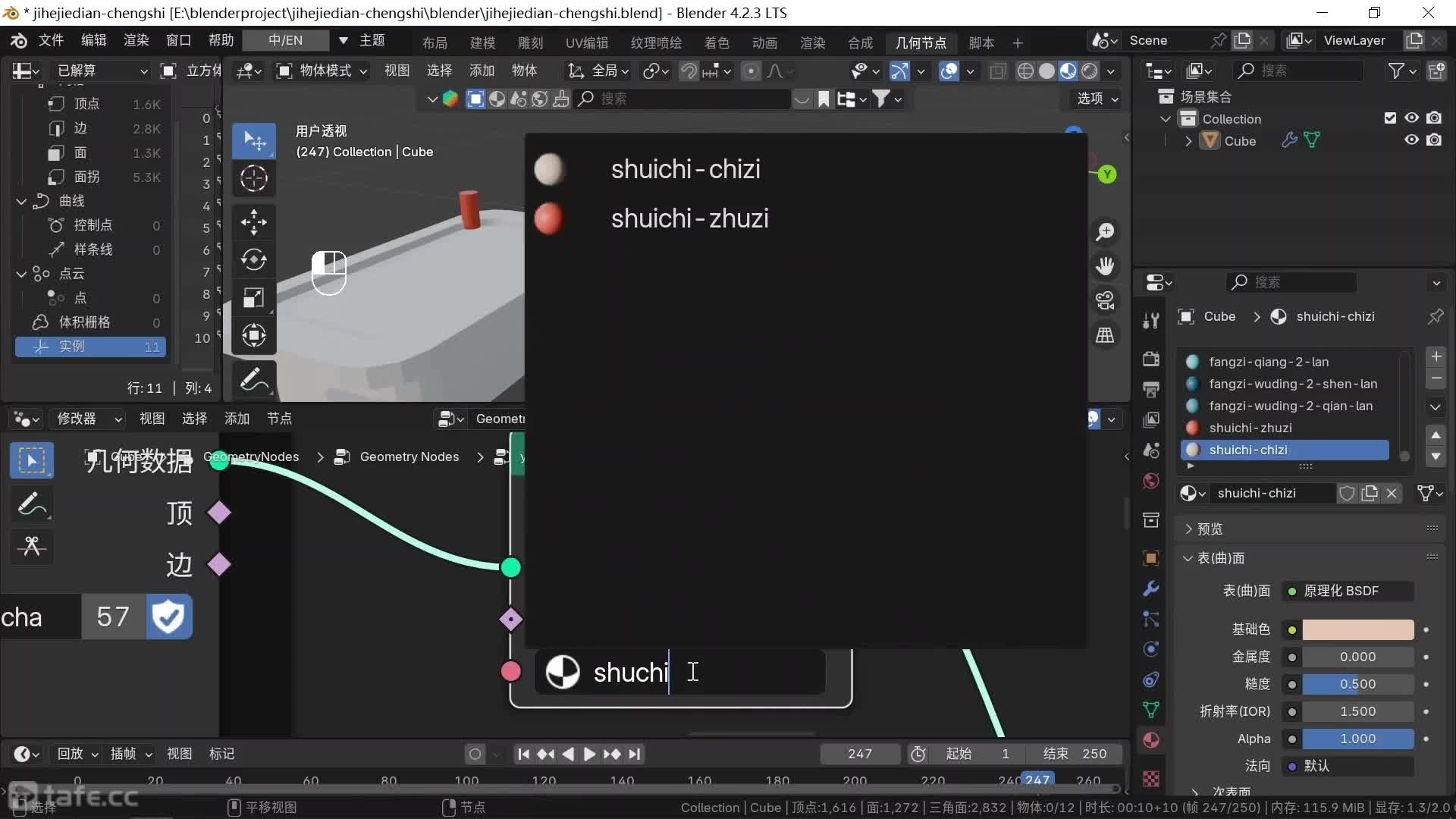The image size is (1456, 819).
Task: Open the 渲染 menu in top bar
Action: pos(136,40)
